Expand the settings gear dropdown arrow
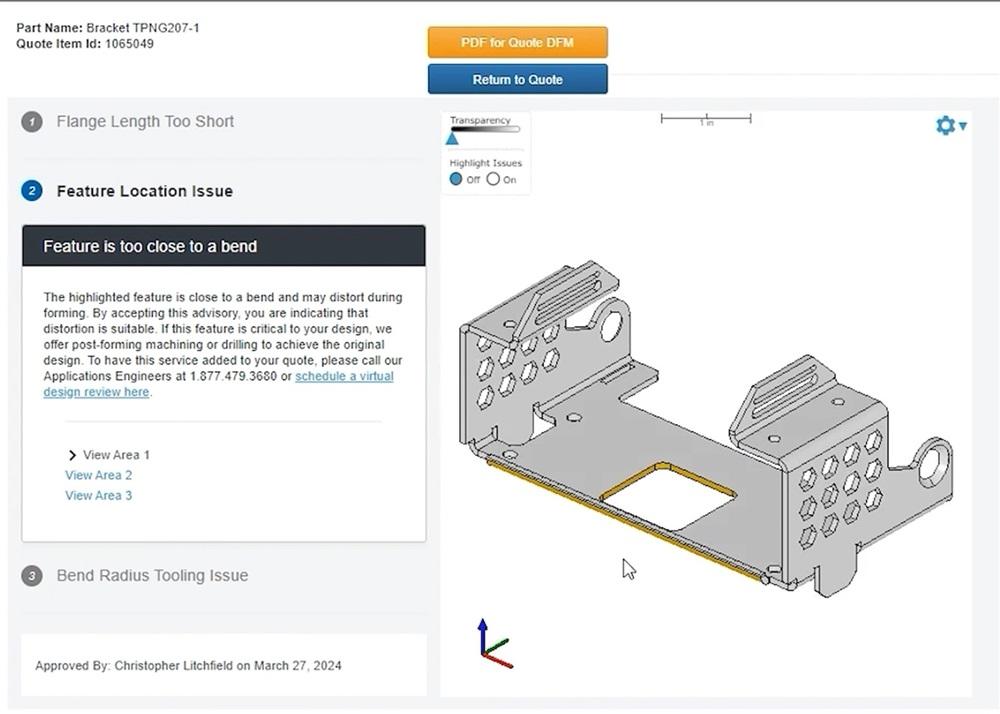Viewport: 1000px width, 714px height. click(963, 126)
